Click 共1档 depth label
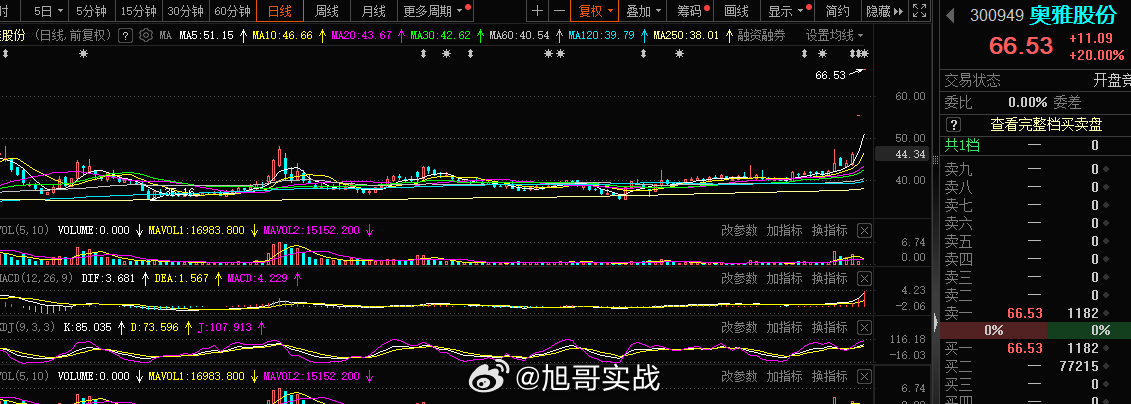 962,146
